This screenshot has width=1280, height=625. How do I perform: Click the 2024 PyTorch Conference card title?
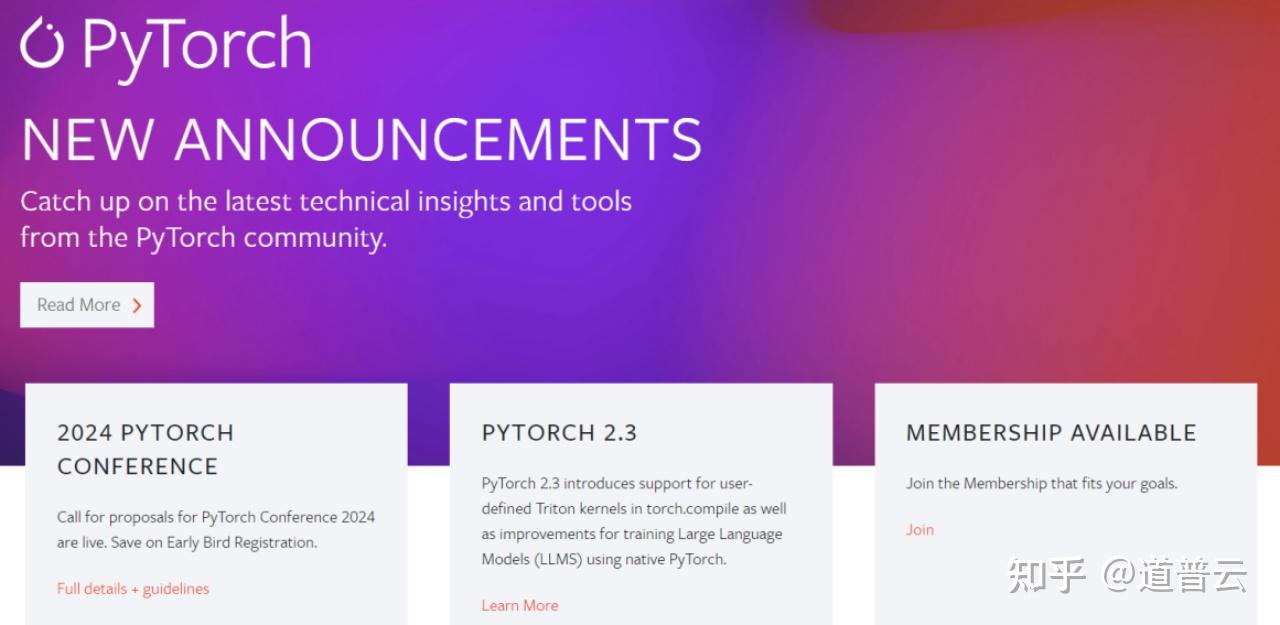click(145, 449)
